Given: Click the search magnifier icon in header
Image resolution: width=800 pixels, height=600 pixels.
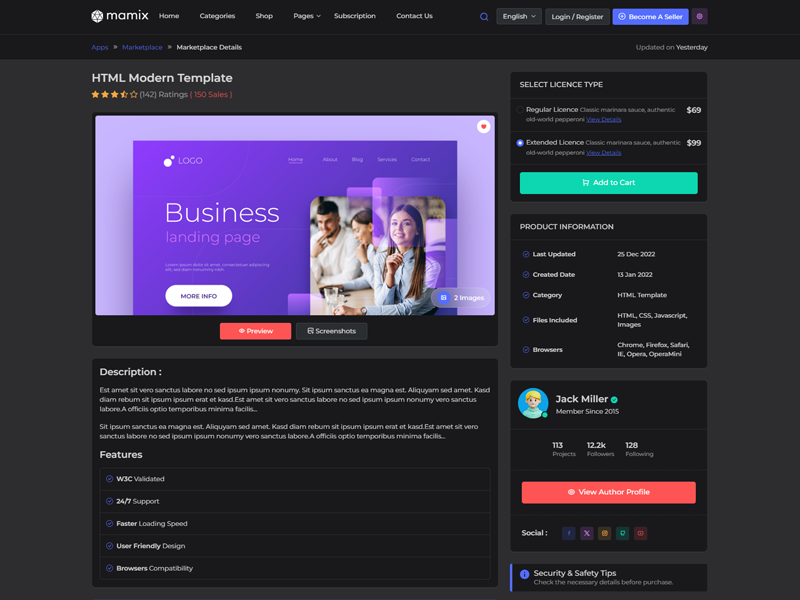Looking at the screenshot, I should 484,16.
